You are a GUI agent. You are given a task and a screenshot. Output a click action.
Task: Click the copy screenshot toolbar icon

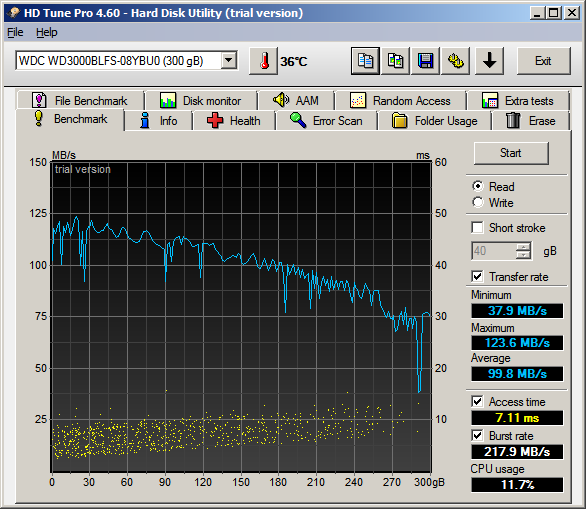(x=395, y=61)
